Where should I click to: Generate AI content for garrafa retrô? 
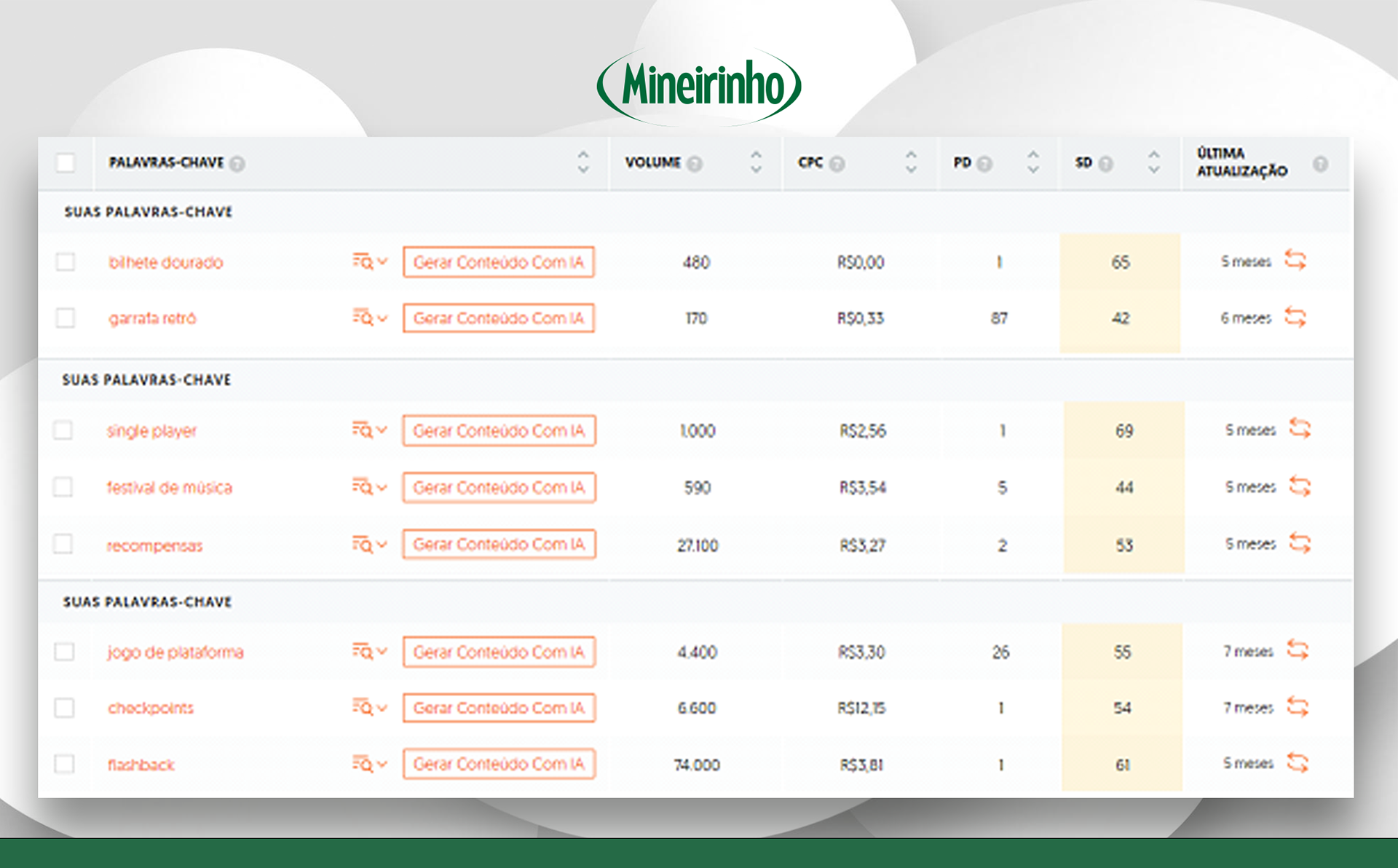click(x=499, y=318)
